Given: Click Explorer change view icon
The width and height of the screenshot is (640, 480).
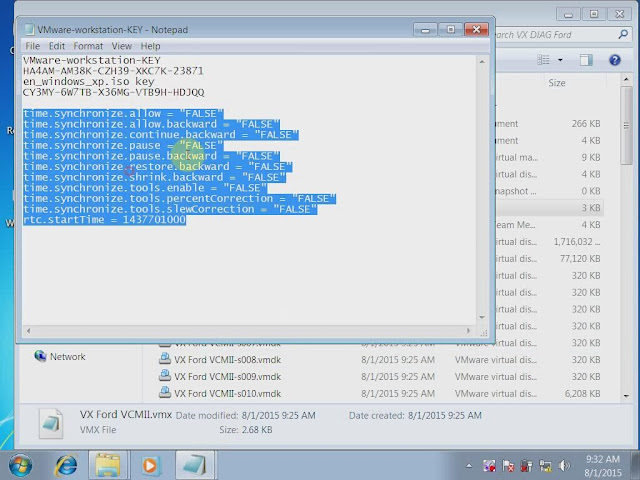Looking at the screenshot, I should tap(544, 60).
